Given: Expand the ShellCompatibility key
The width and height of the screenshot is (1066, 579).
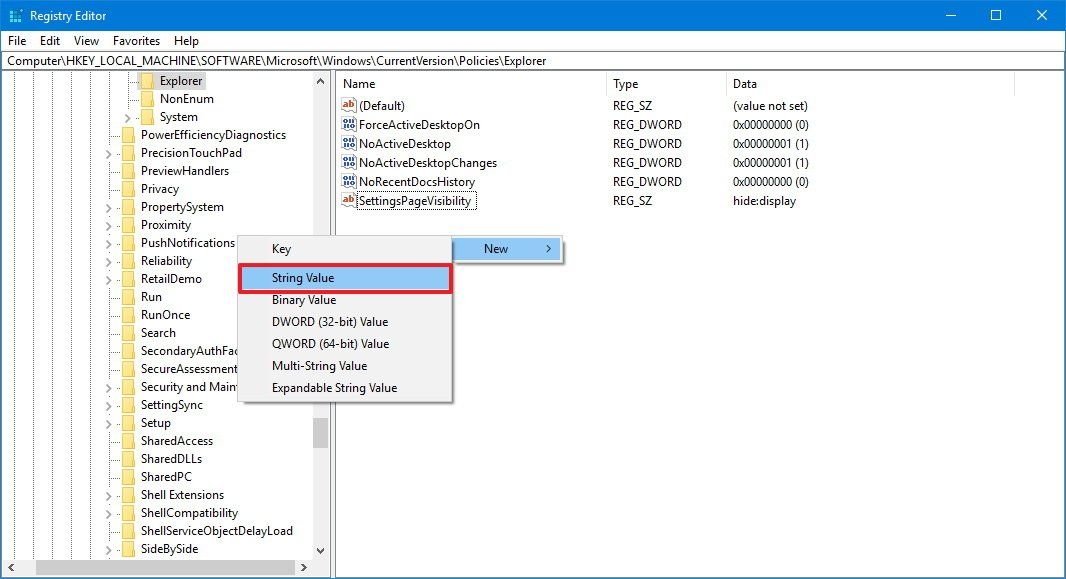Looking at the screenshot, I should click(x=109, y=514).
